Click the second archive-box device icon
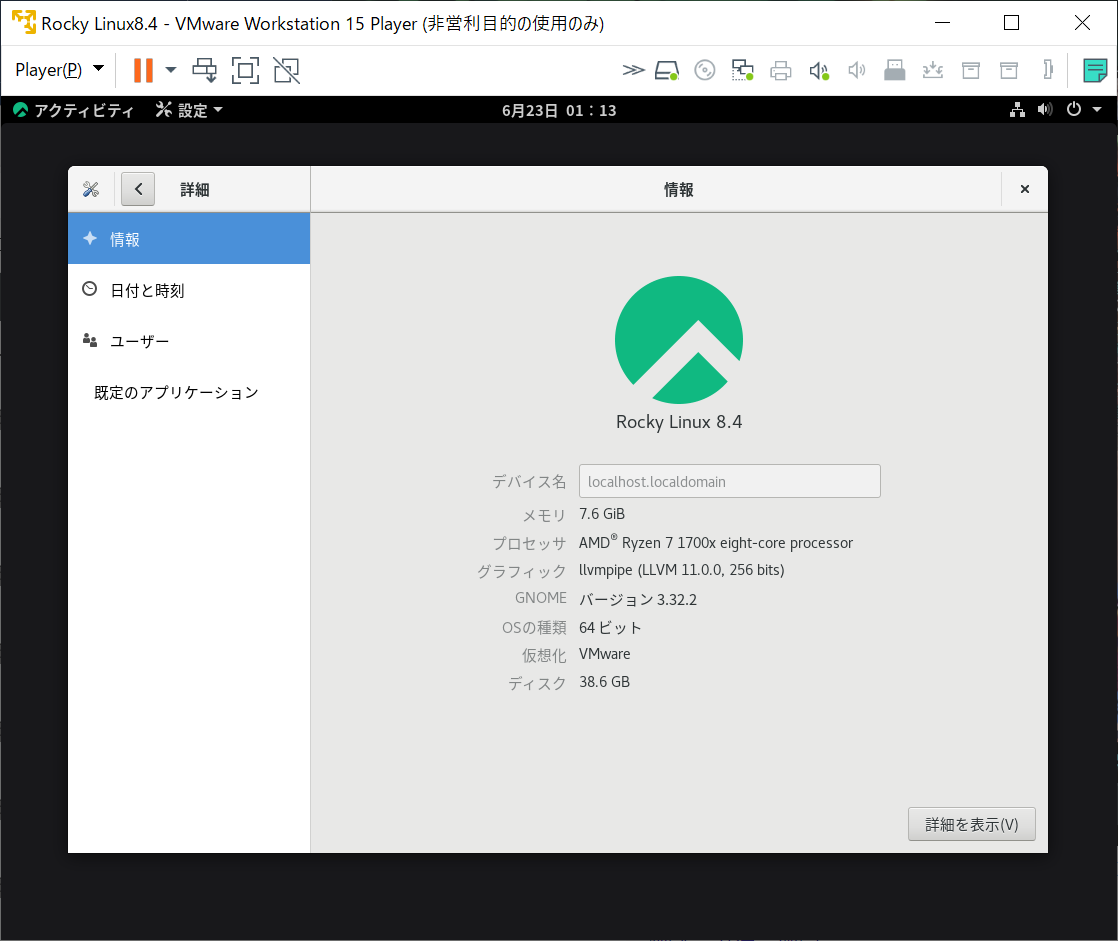The height and width of the screenshot is (941, 1118). tap(1009, 70)
